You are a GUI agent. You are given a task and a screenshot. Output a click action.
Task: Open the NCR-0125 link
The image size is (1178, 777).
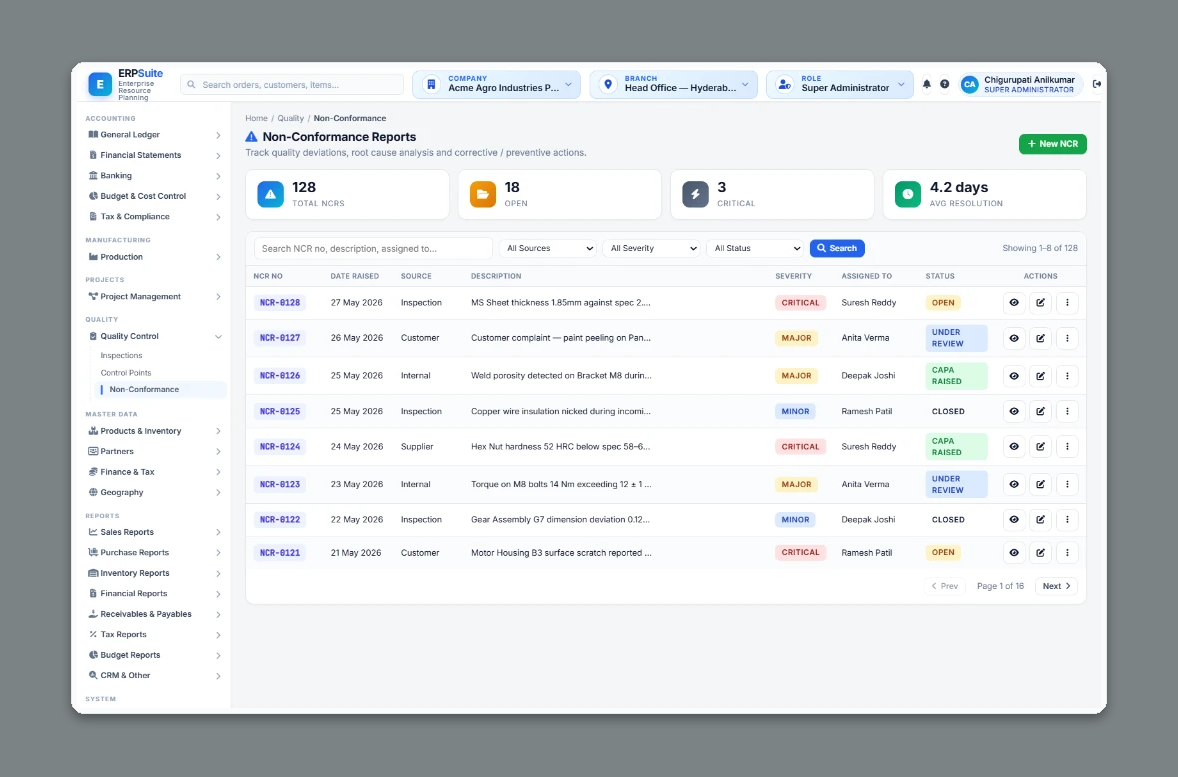[279, 411]
